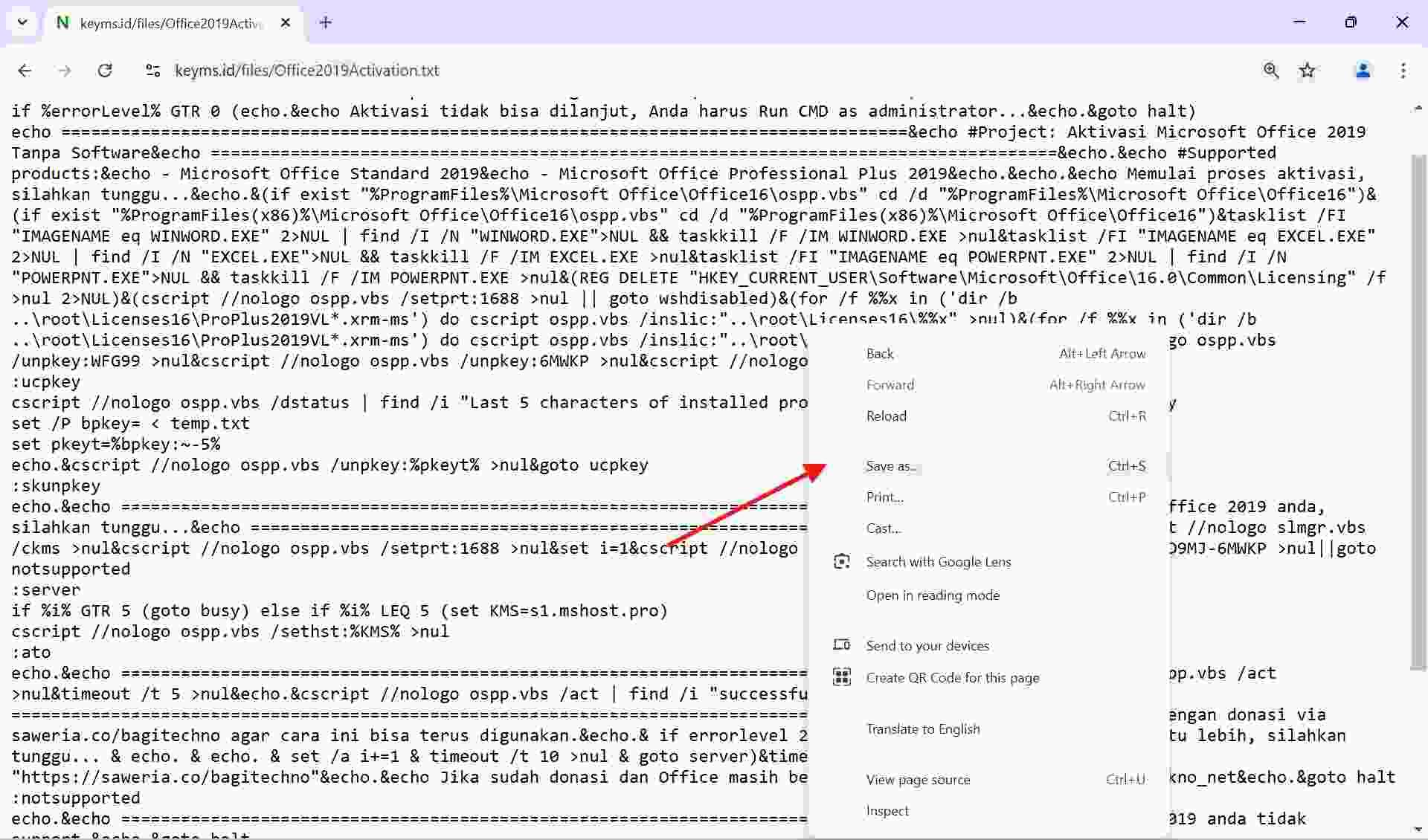Open new tab with plus icon
The height and width of the screenshot is (840, 1428).
click(x=325, y=22)
